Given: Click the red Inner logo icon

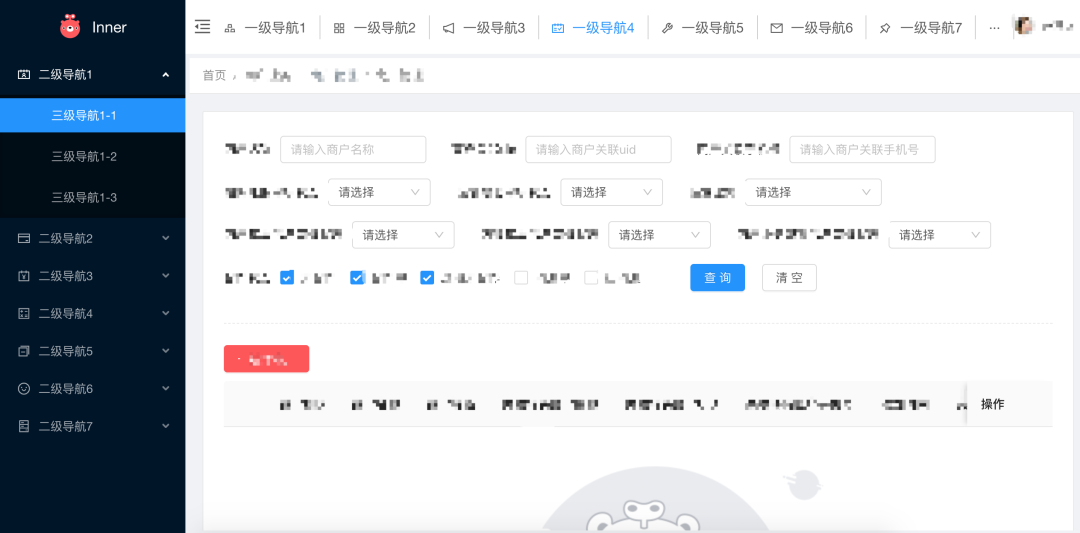Looking at the screenshot, I should pos(70,27).
